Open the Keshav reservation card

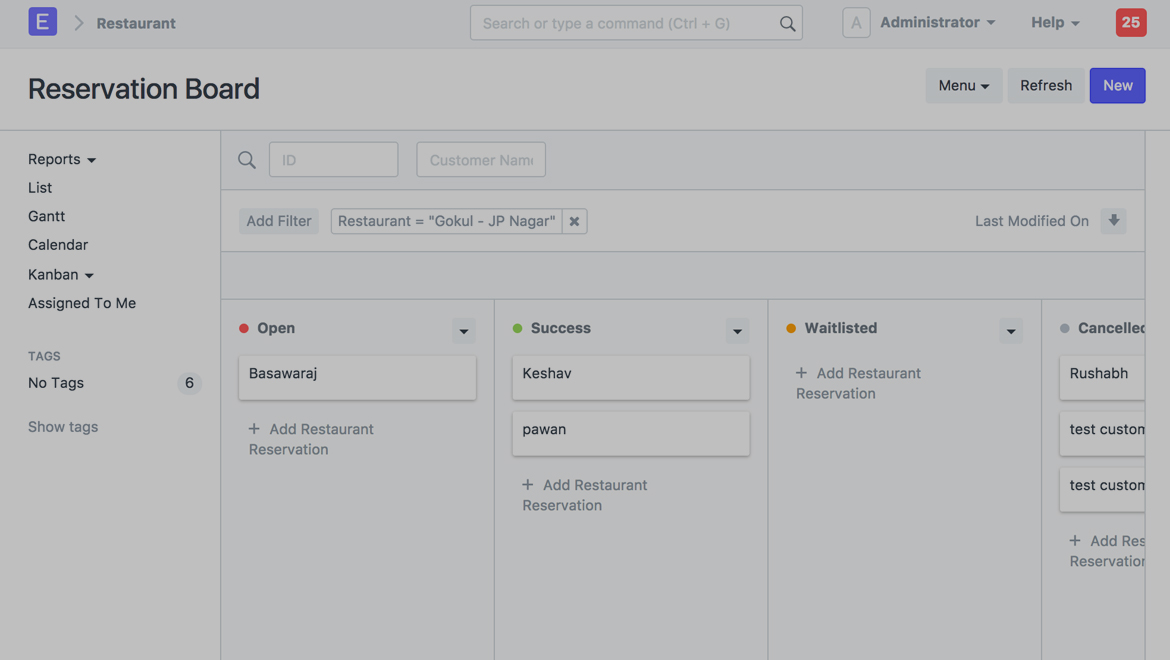(630, 377)
